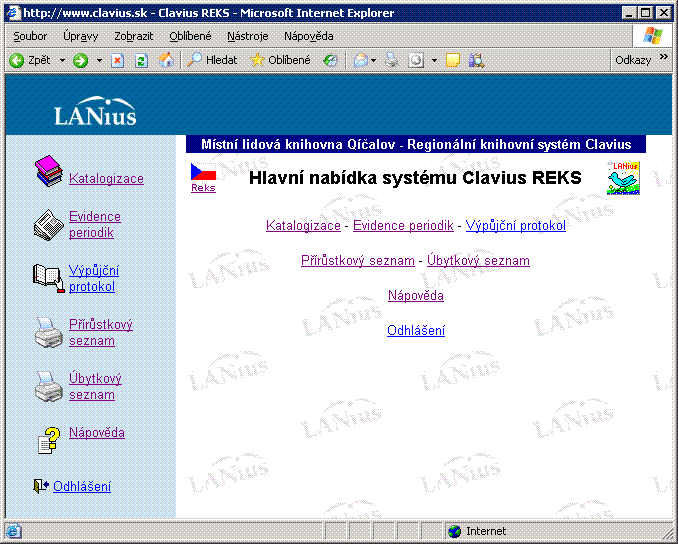
Task: Open Přírůstkový seznam link in left sidebar
Action: [101, 333]
